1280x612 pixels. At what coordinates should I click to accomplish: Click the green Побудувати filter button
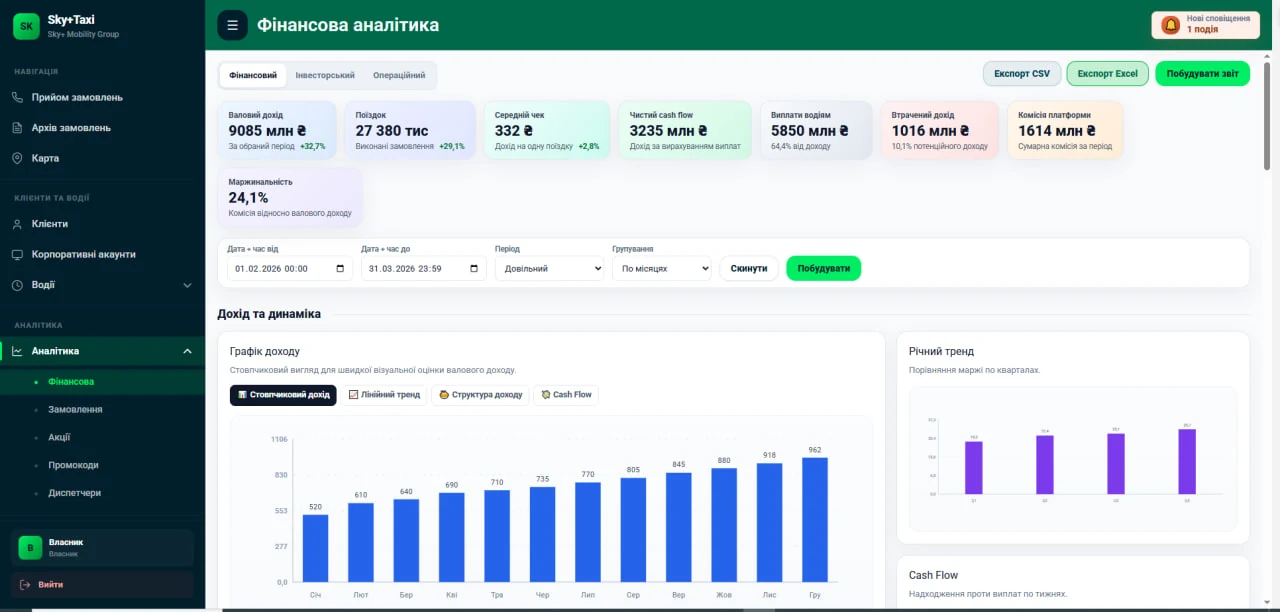coord(823,268)
